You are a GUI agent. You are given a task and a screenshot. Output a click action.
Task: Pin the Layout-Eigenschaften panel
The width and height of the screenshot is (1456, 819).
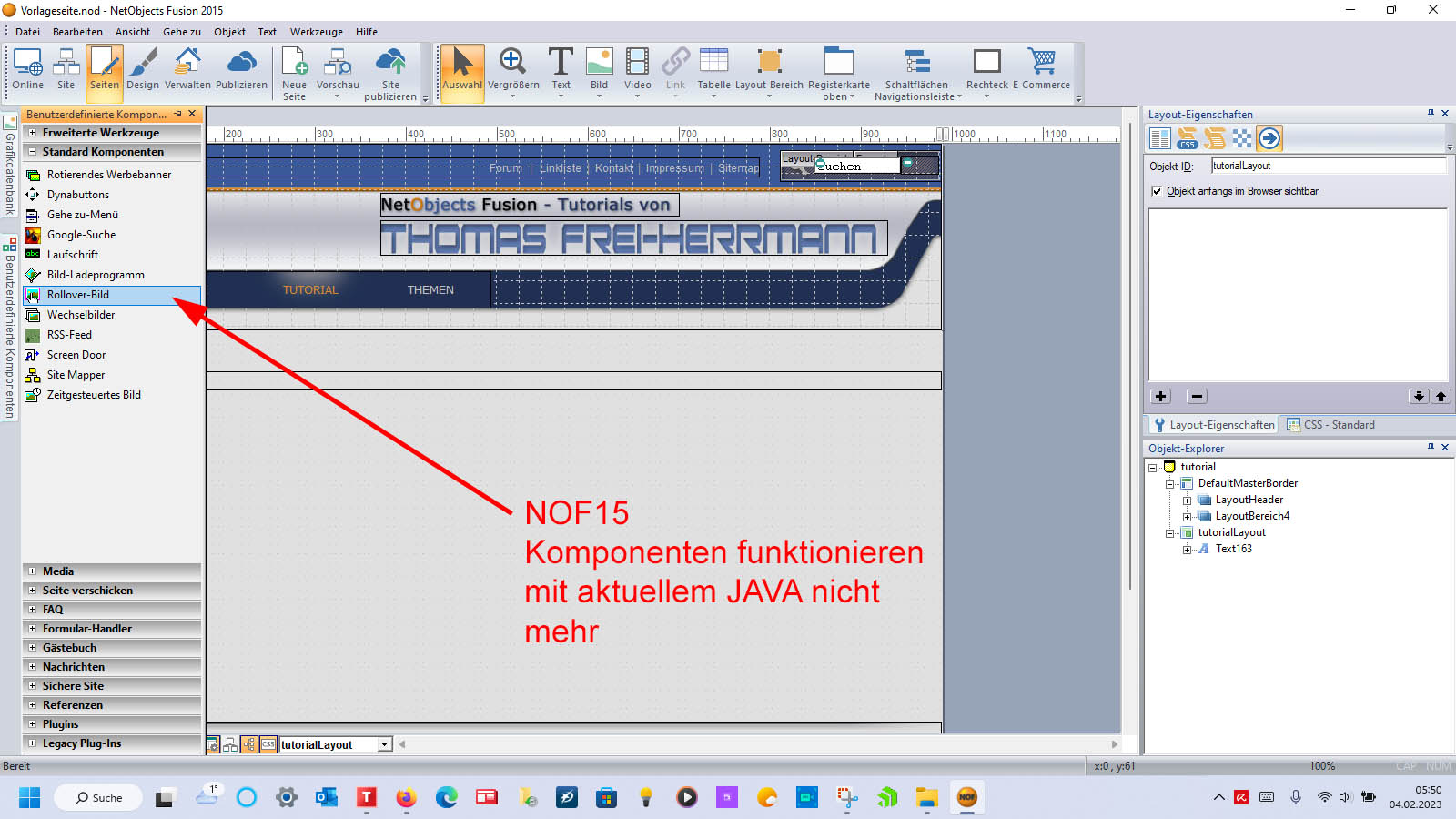(x=1431, y=114)
